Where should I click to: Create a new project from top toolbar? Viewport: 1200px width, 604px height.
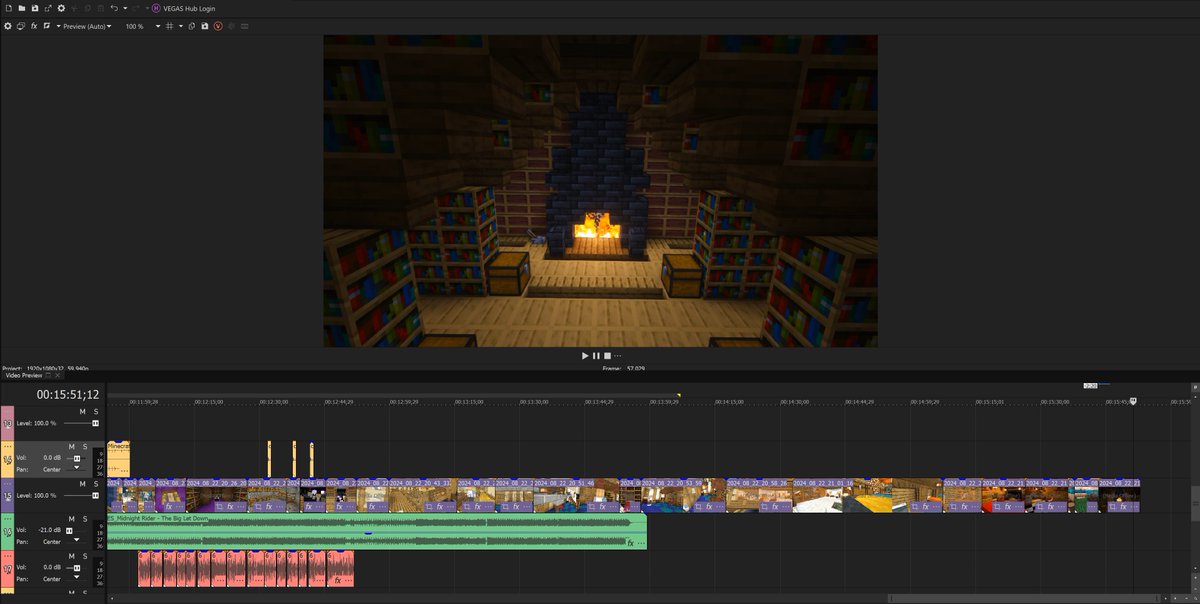point(9,8)
